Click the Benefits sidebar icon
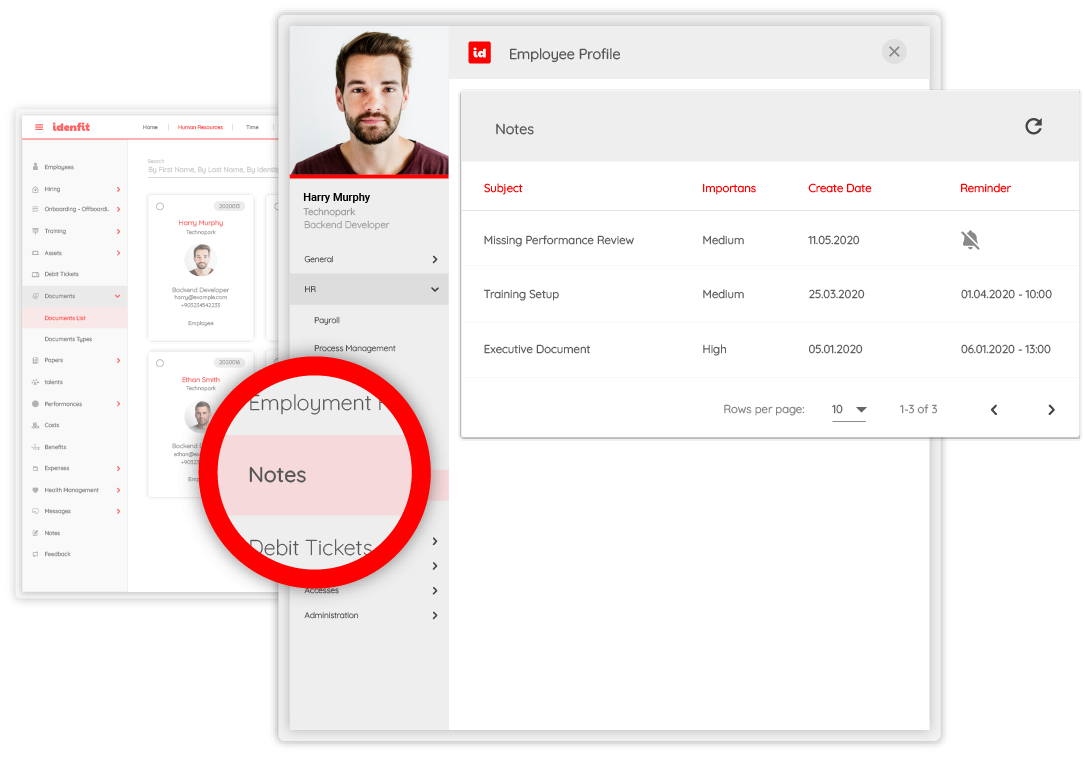The width and height of the screenshot is (1084, 757). point(35,447)
